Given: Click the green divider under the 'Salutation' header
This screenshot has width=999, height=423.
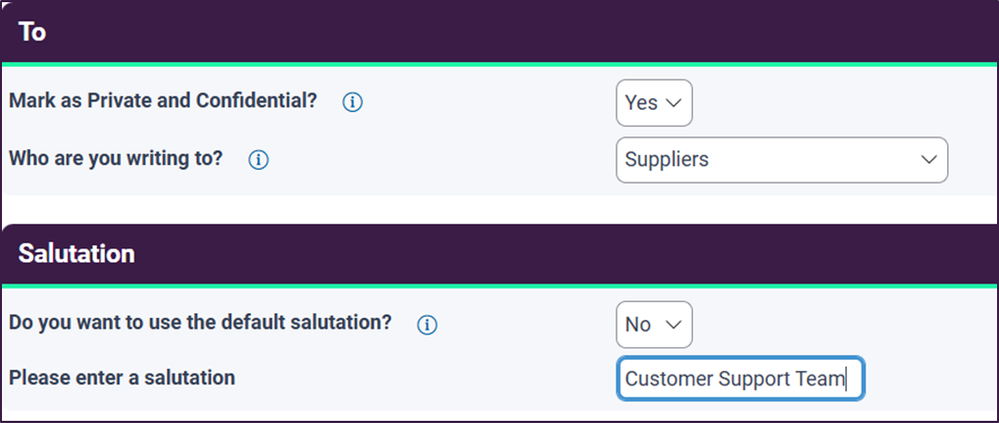Looking at the screenshot, I should coord(500,285).
